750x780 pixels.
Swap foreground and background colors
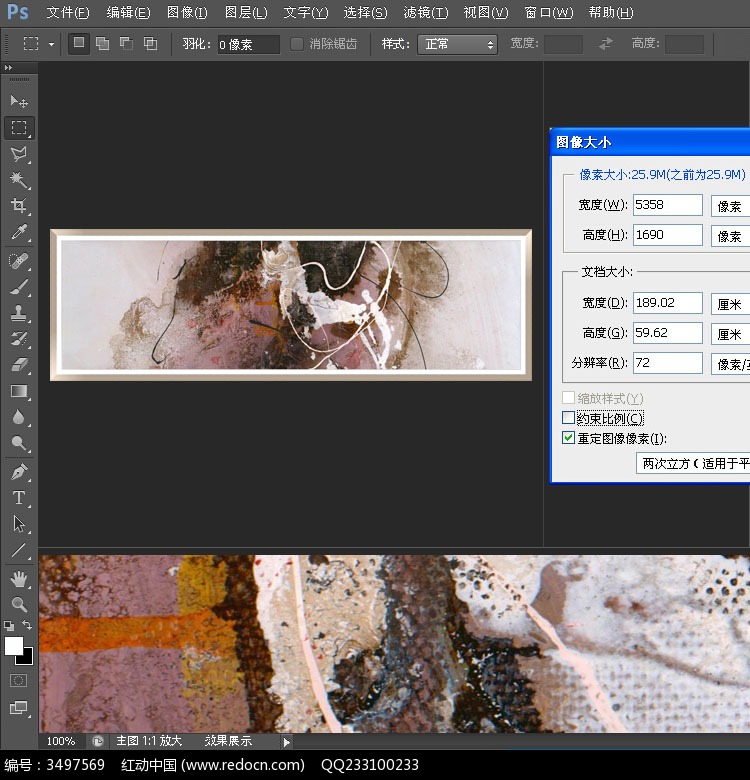(x=27, y=625)
